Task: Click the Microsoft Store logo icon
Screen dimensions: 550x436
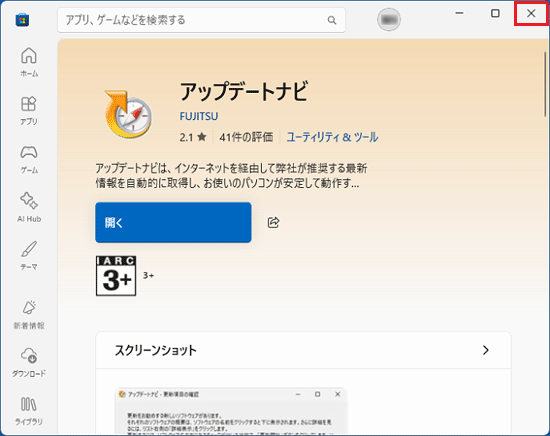Action: [x=22, y=20]
